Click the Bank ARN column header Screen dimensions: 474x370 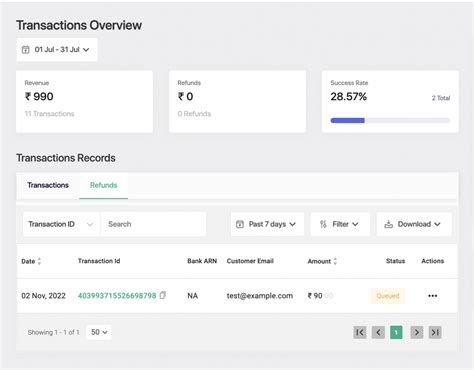click(202, 261)
